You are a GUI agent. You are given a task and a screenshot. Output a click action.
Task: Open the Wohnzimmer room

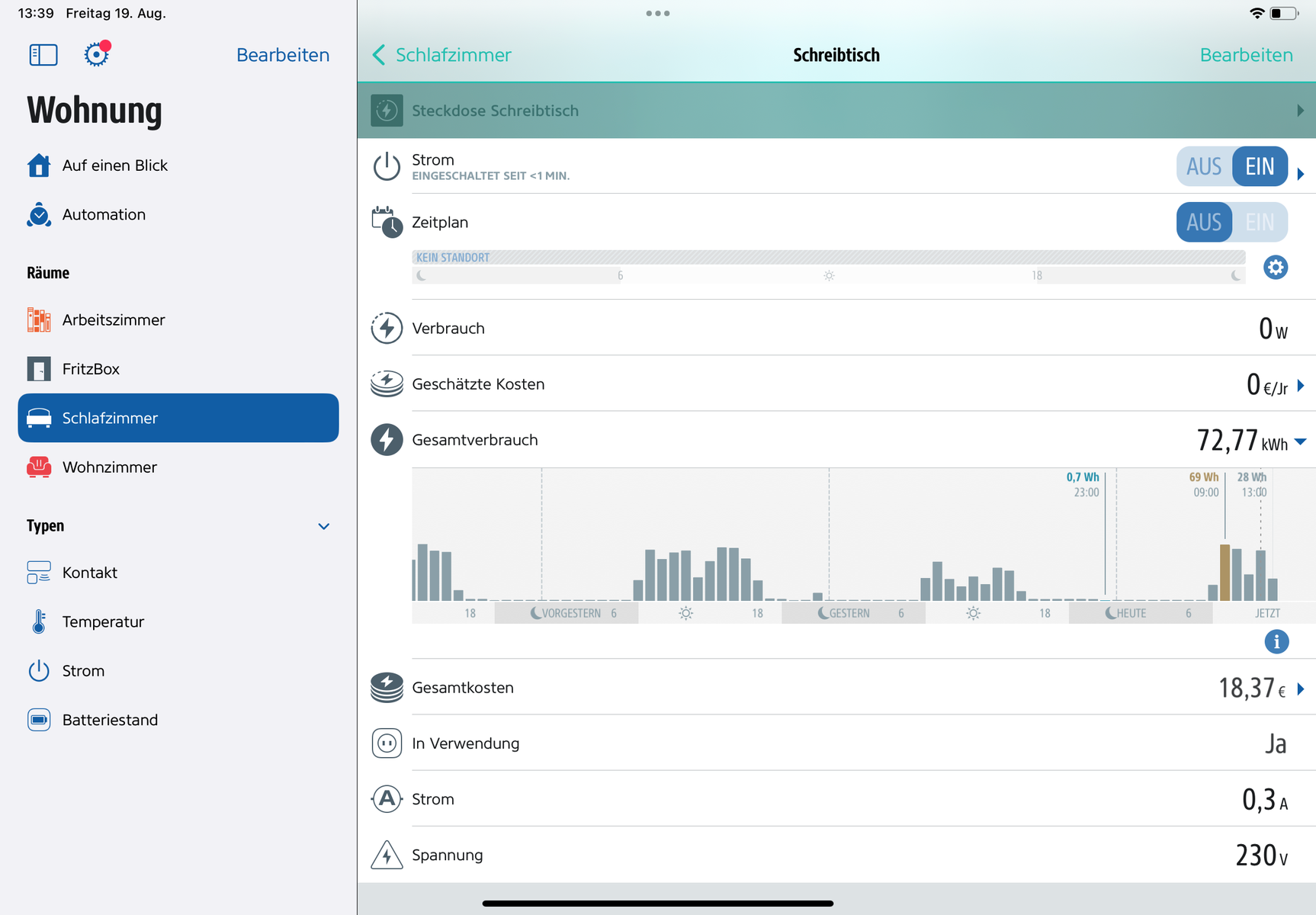click(109, 467)
